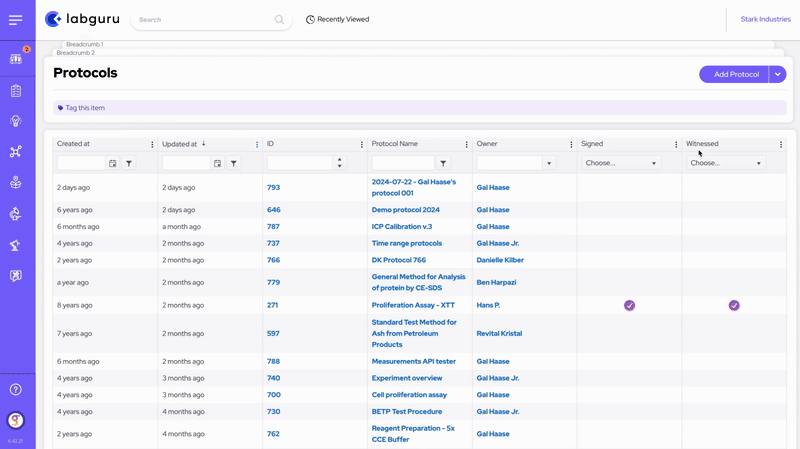Click the Updated at date filter input
This screenshot has width=800, height=449.
point(186,163)
